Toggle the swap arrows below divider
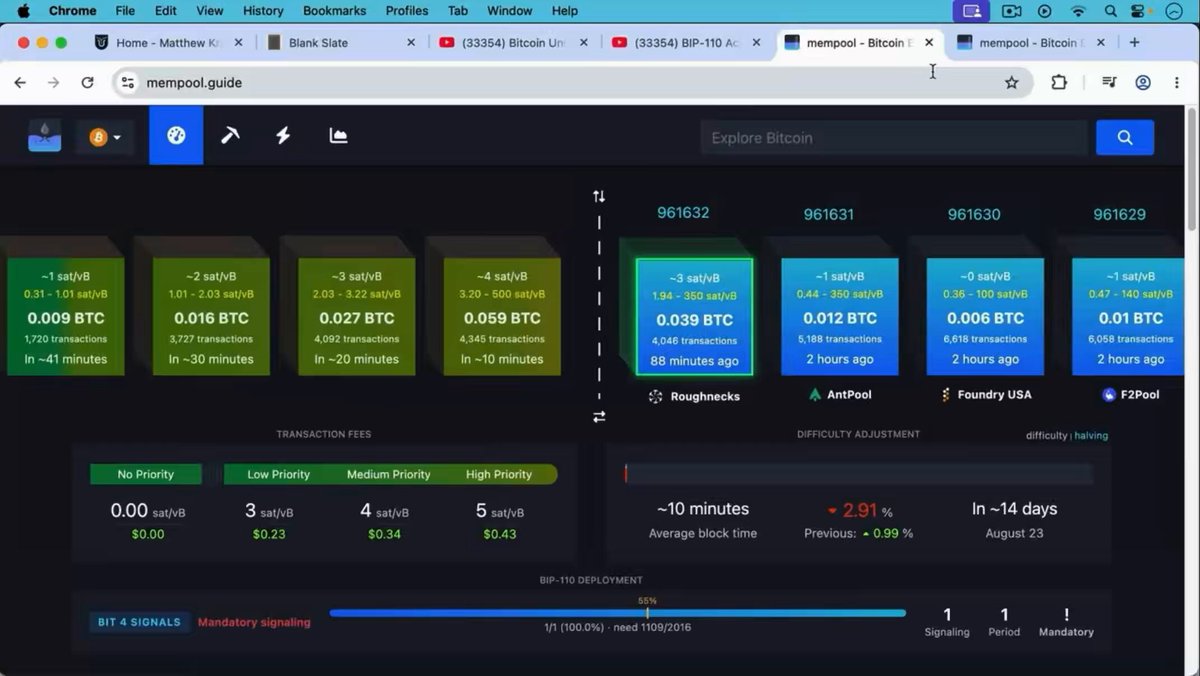Viewport: 1200px width, 676px height. pos(599,417)
